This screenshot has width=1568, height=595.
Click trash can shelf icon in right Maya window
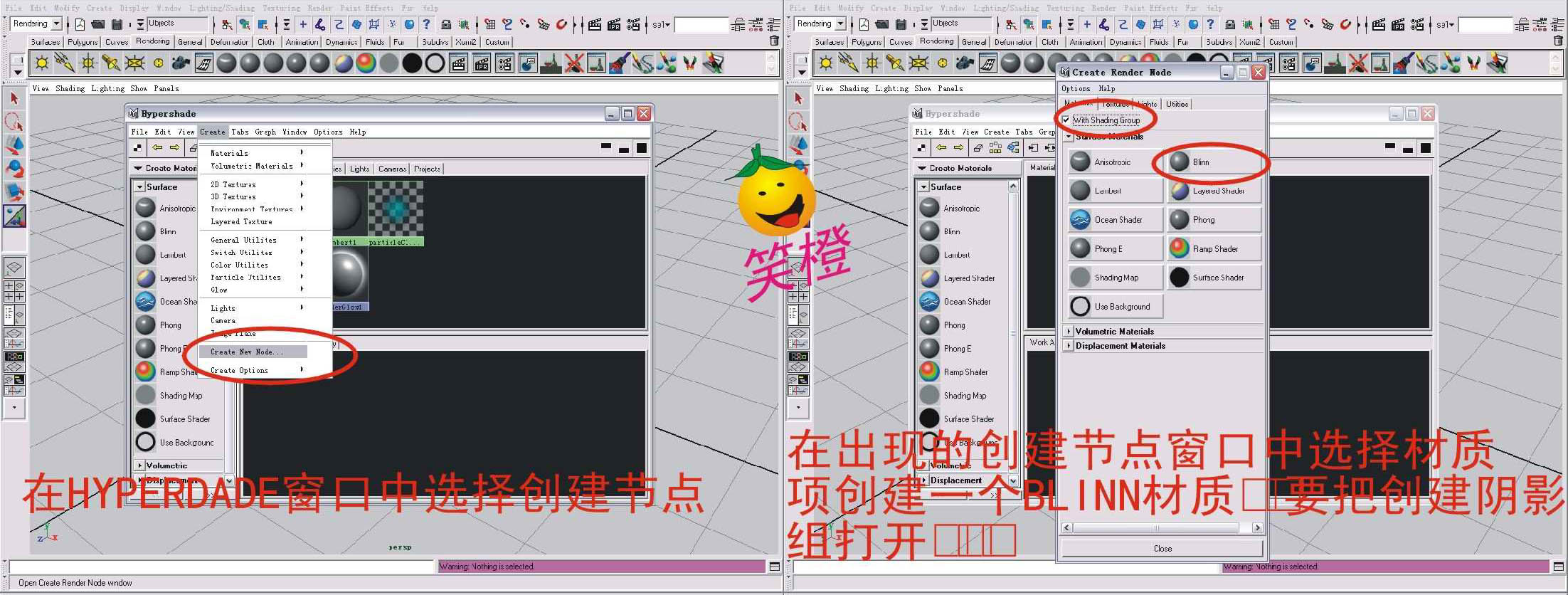click(x=1558, y=41)
